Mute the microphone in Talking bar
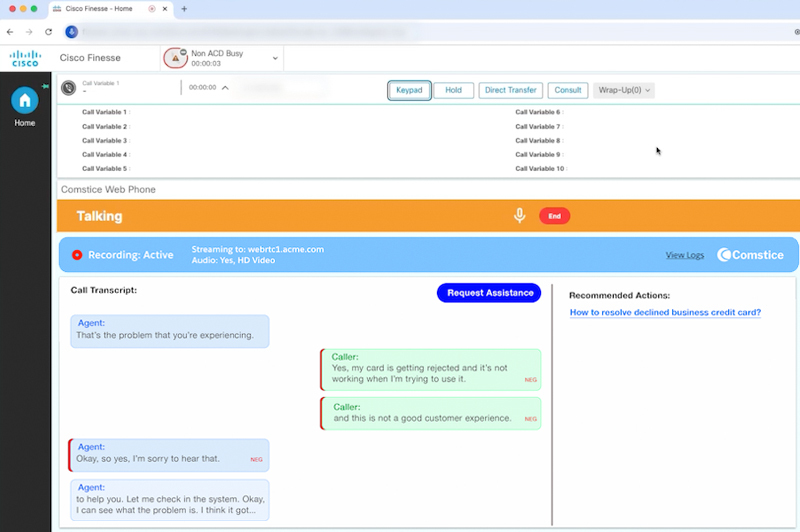The image size is (800, 532). pos(519,216)
